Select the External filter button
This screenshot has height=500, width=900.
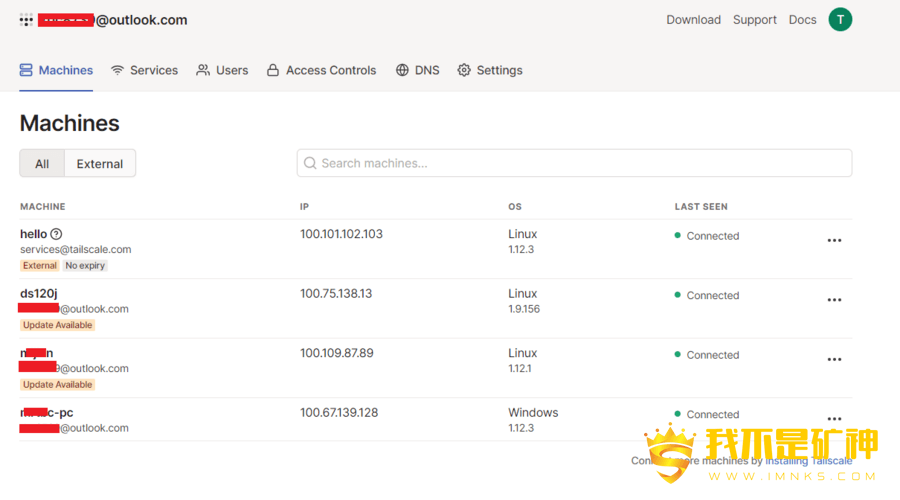click(100, 164)
